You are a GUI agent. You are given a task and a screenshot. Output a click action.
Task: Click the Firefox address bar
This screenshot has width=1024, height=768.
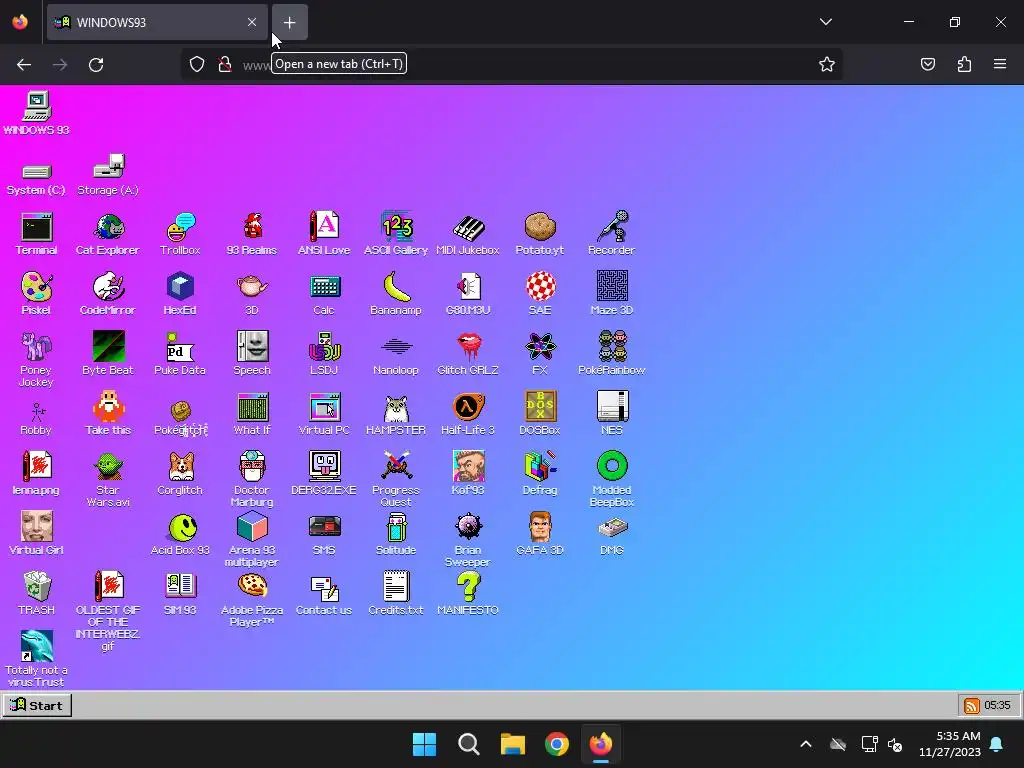tap(511, 64)
